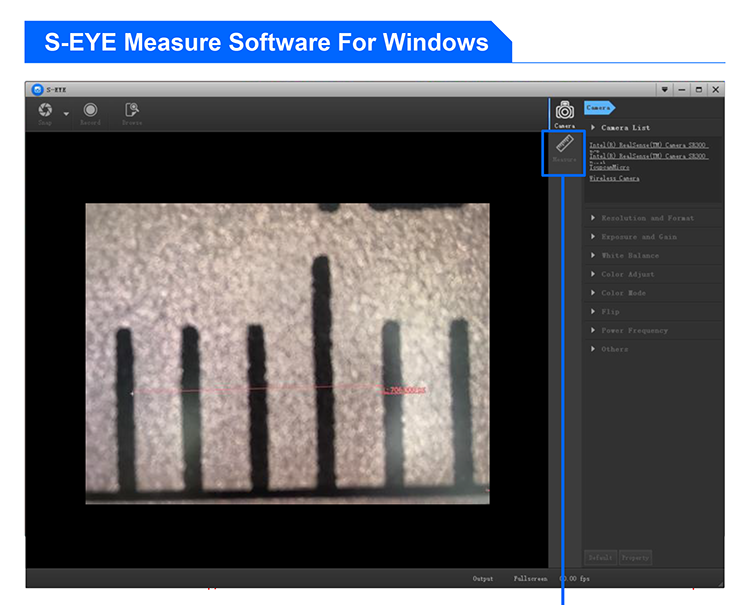The image size is (750, 605).
Task: Expand Resolution and Format section
Action: click(647, 218)
